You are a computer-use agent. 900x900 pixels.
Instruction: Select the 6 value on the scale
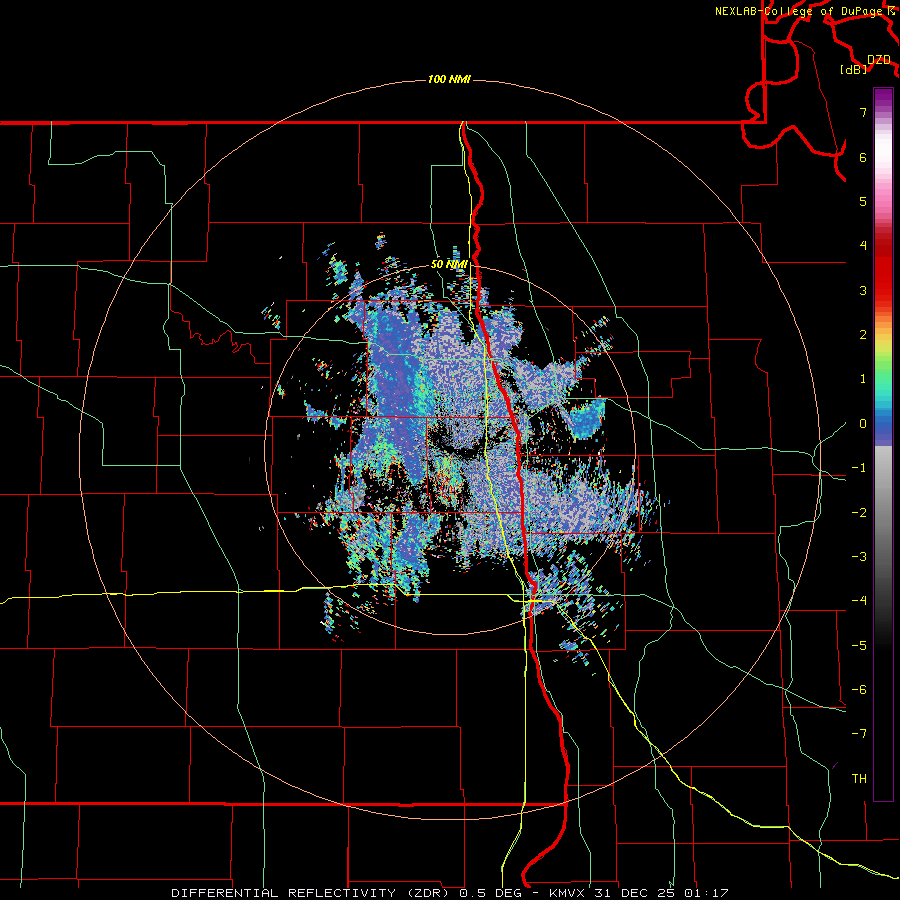(x=863, y=157)
